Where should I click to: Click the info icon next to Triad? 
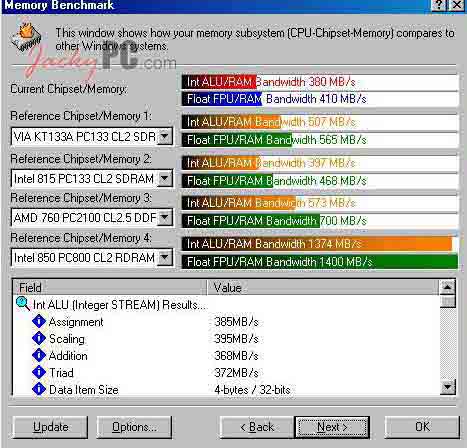pyautogui.click(x=39, y=372)
